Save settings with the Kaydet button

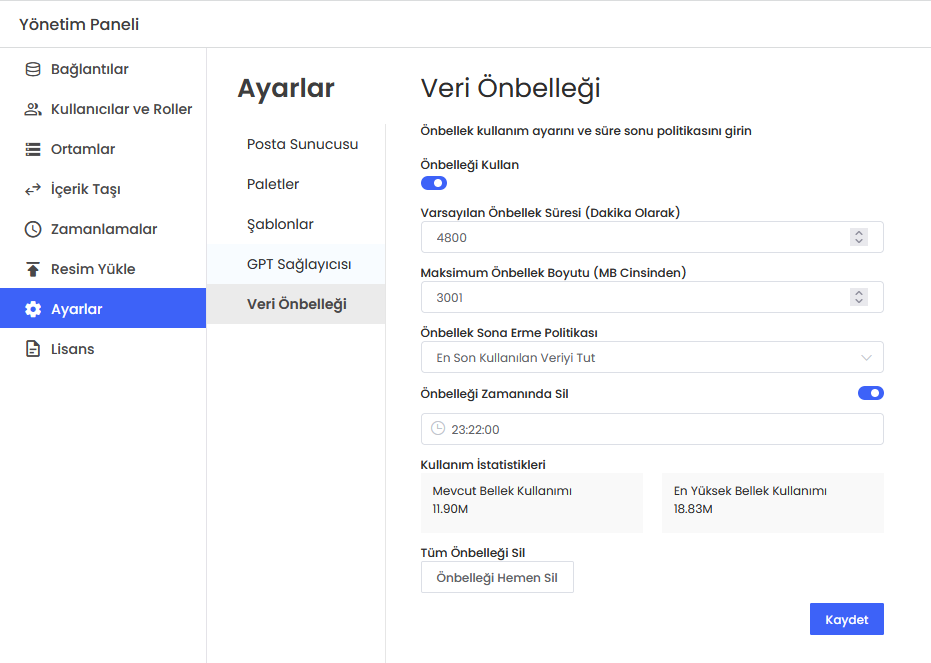coord(846,619)
